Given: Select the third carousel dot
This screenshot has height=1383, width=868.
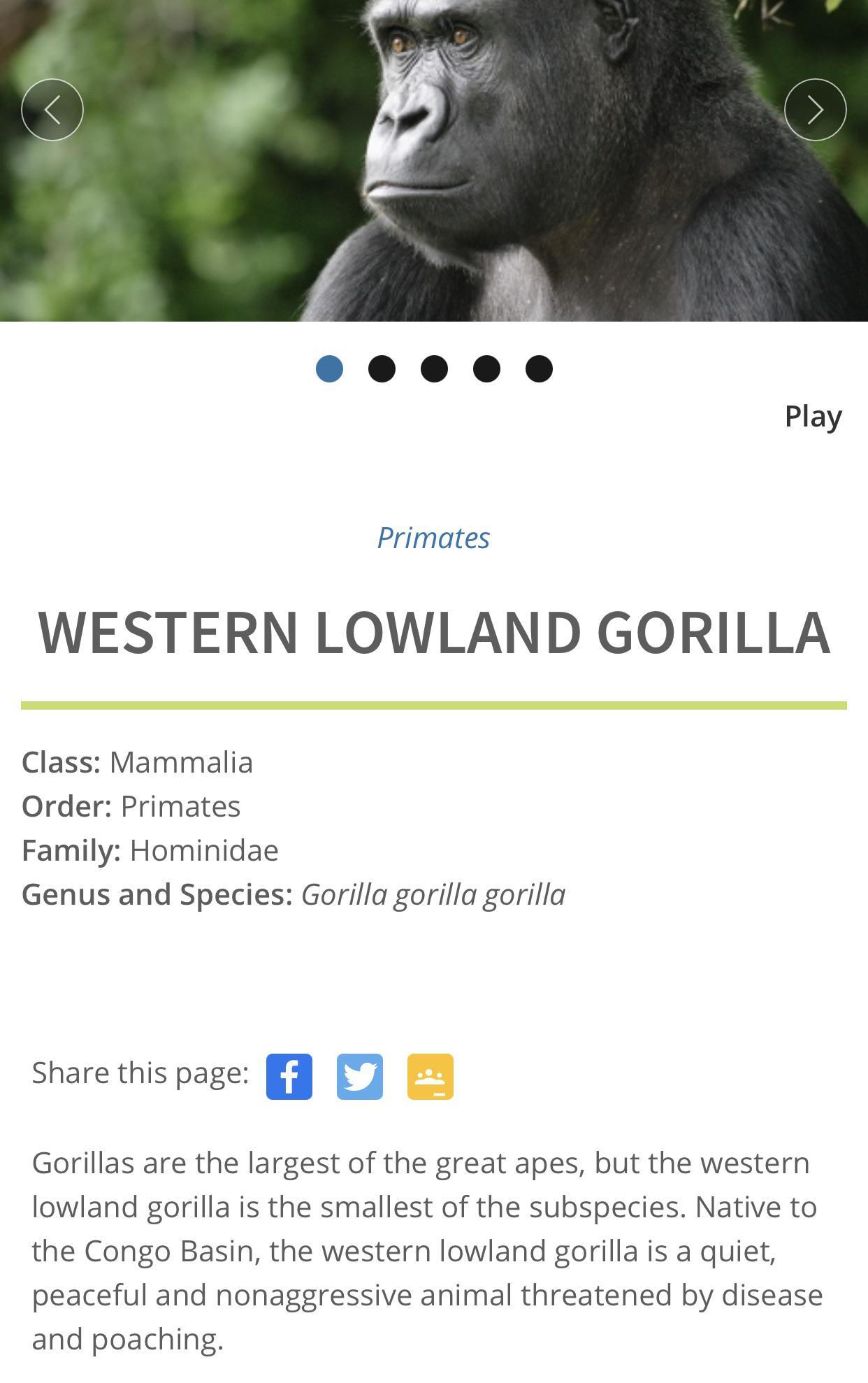Looking at the screenshot, I should click(x=434, y=368).
